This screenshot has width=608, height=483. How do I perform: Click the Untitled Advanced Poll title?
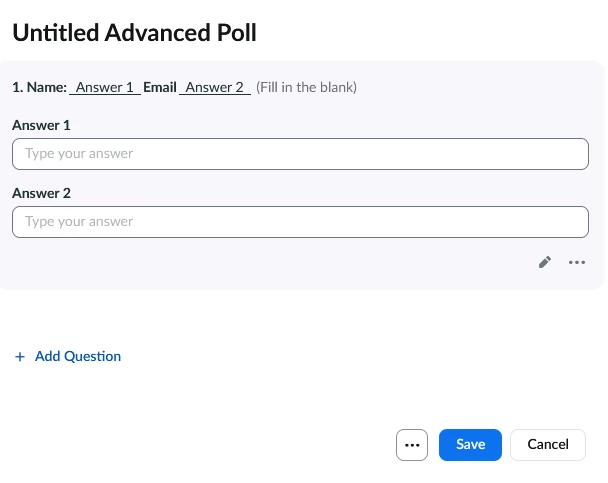(134, 33)
